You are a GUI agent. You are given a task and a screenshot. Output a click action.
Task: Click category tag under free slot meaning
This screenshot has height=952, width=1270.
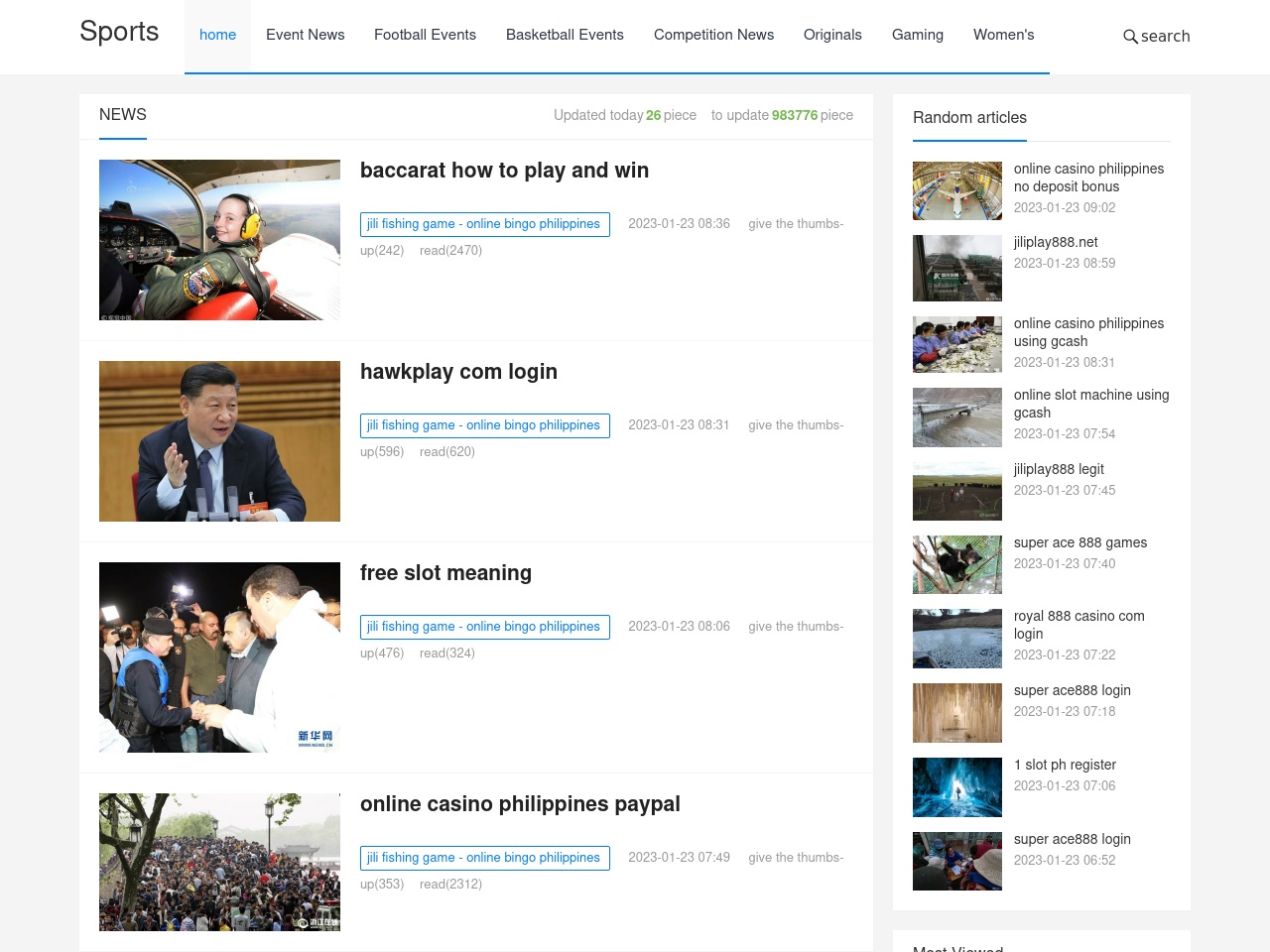click(x=484, y=627)
